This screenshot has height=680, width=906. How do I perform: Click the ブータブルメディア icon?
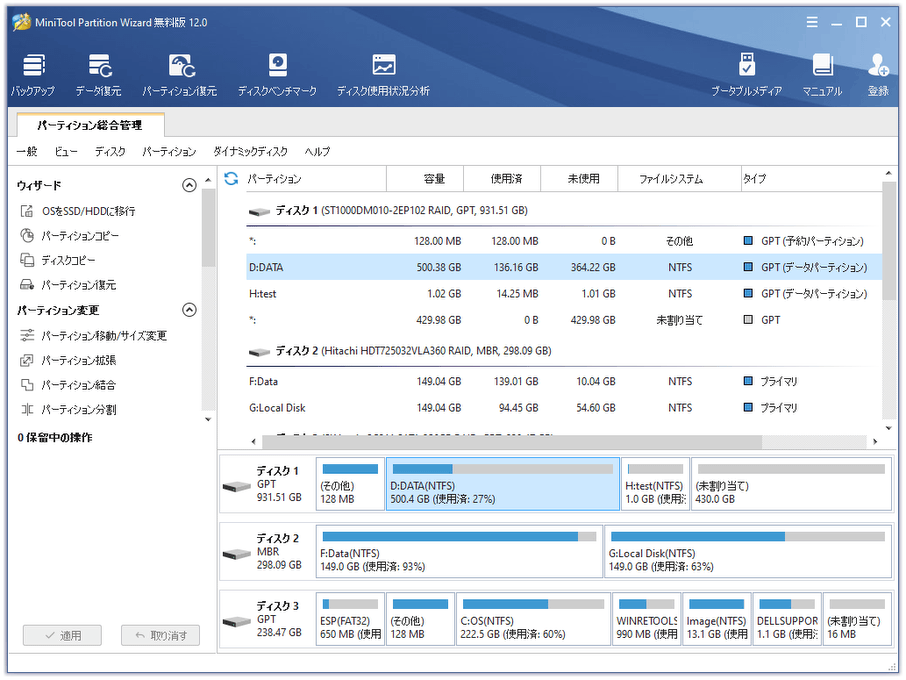tap(746, 74)
